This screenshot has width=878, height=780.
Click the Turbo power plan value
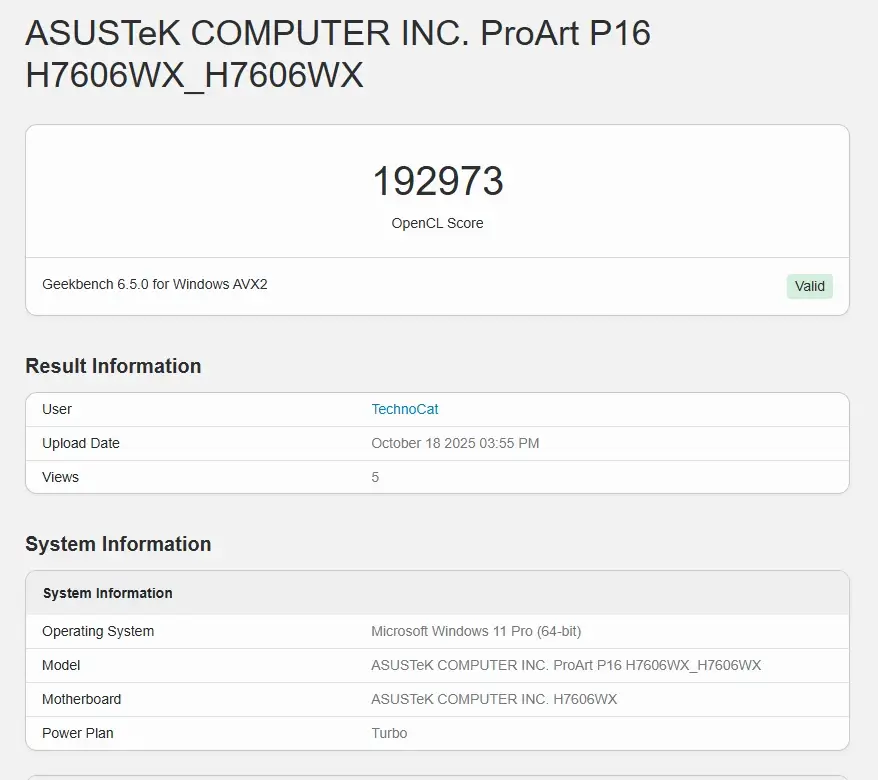[389, 733]
